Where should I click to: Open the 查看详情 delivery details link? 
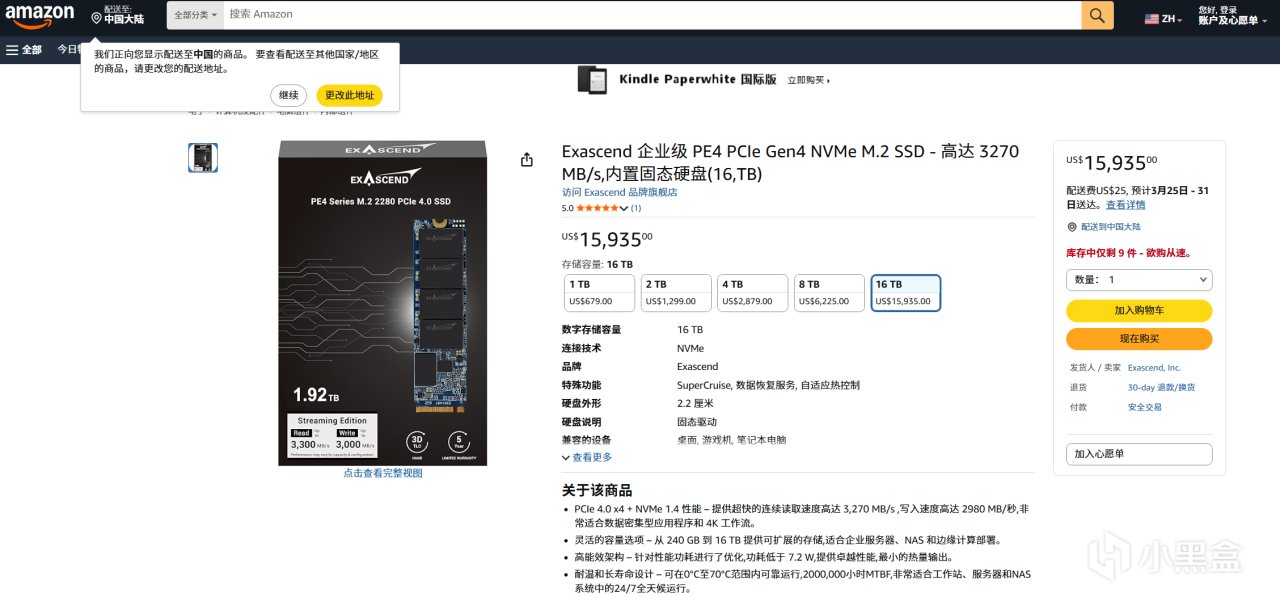click(1126, 205)
